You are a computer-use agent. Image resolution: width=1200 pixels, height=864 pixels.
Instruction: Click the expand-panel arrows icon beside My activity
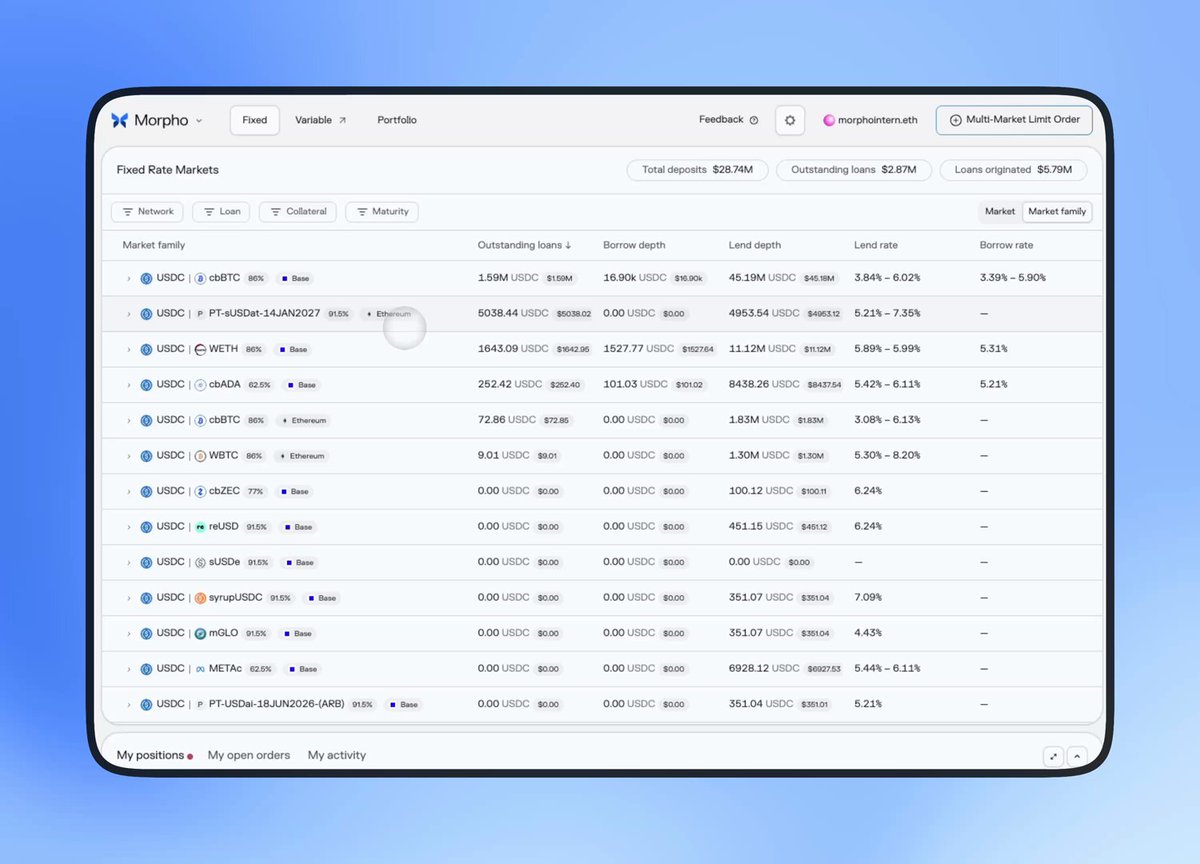click(1053, 757)
